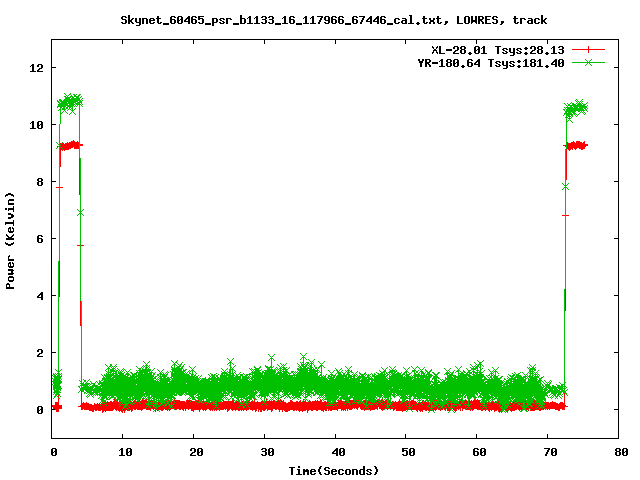
Task: Click y-axis tick label 6
Action: coord(40,239)
